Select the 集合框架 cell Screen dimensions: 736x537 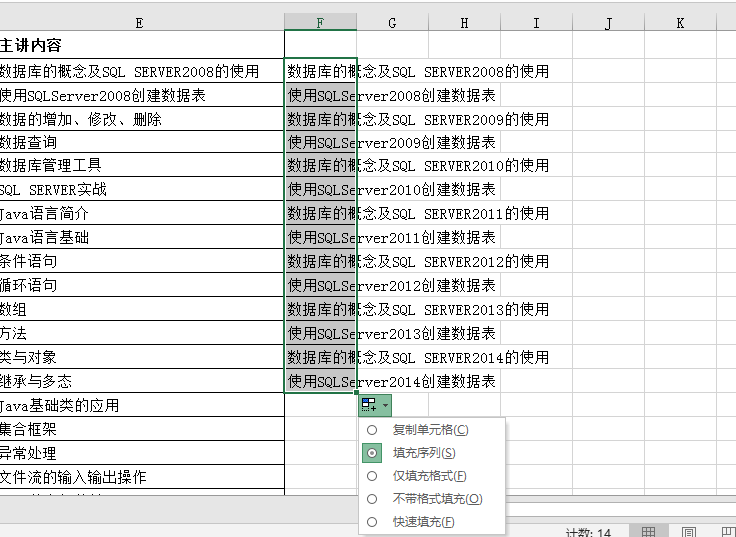142,429
